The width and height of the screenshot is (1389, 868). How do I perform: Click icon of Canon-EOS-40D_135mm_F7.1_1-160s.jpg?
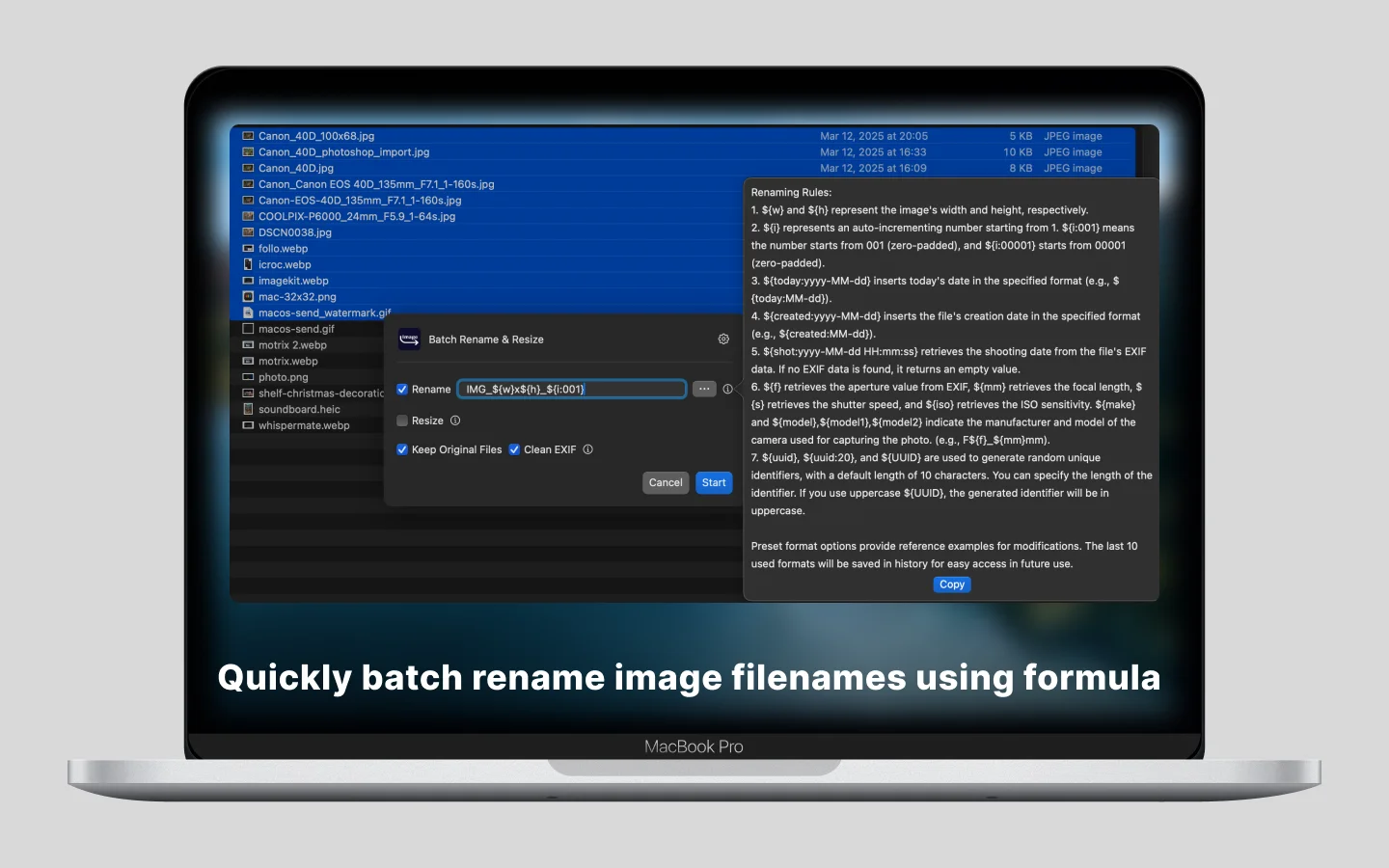pyautogui.click(x=248, y=201)
